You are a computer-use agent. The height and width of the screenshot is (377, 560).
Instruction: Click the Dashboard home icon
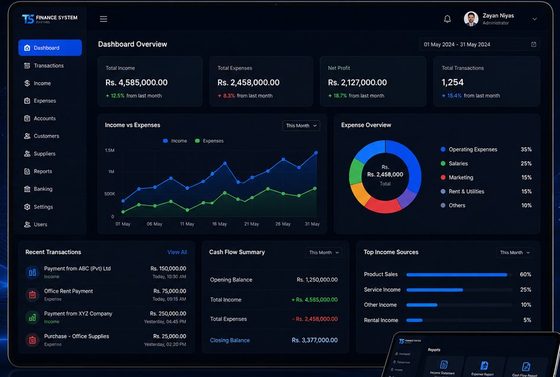(x=27, y=48)
